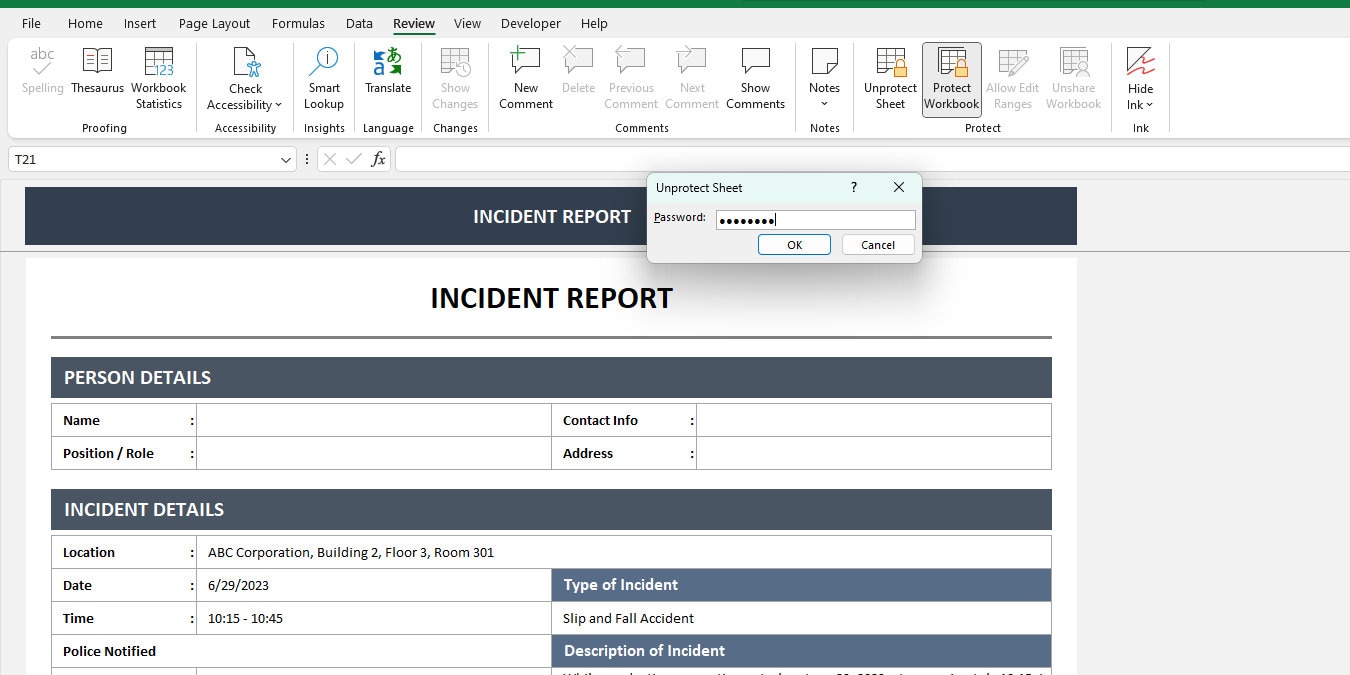Toggle Protect Workbook off
Screen dimensions: 1350x675
[x=951, y=75]
